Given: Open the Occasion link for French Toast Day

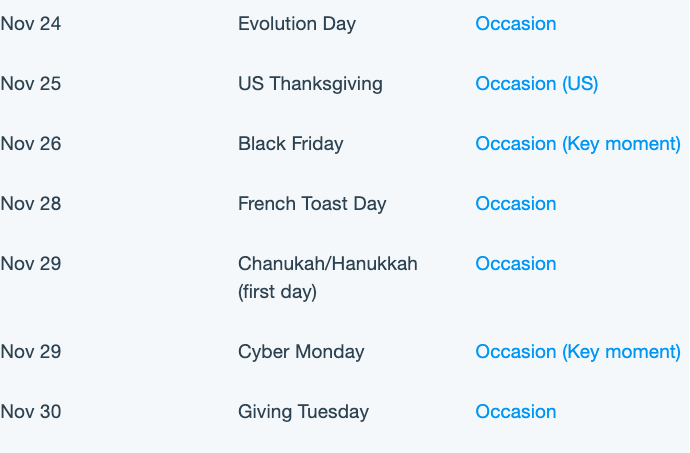Looking at the screenshot, I should (516, 203).
